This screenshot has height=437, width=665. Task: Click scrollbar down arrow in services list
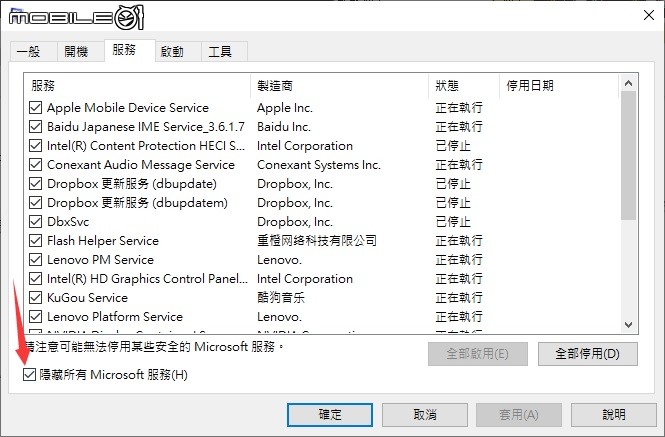[629, 325]
